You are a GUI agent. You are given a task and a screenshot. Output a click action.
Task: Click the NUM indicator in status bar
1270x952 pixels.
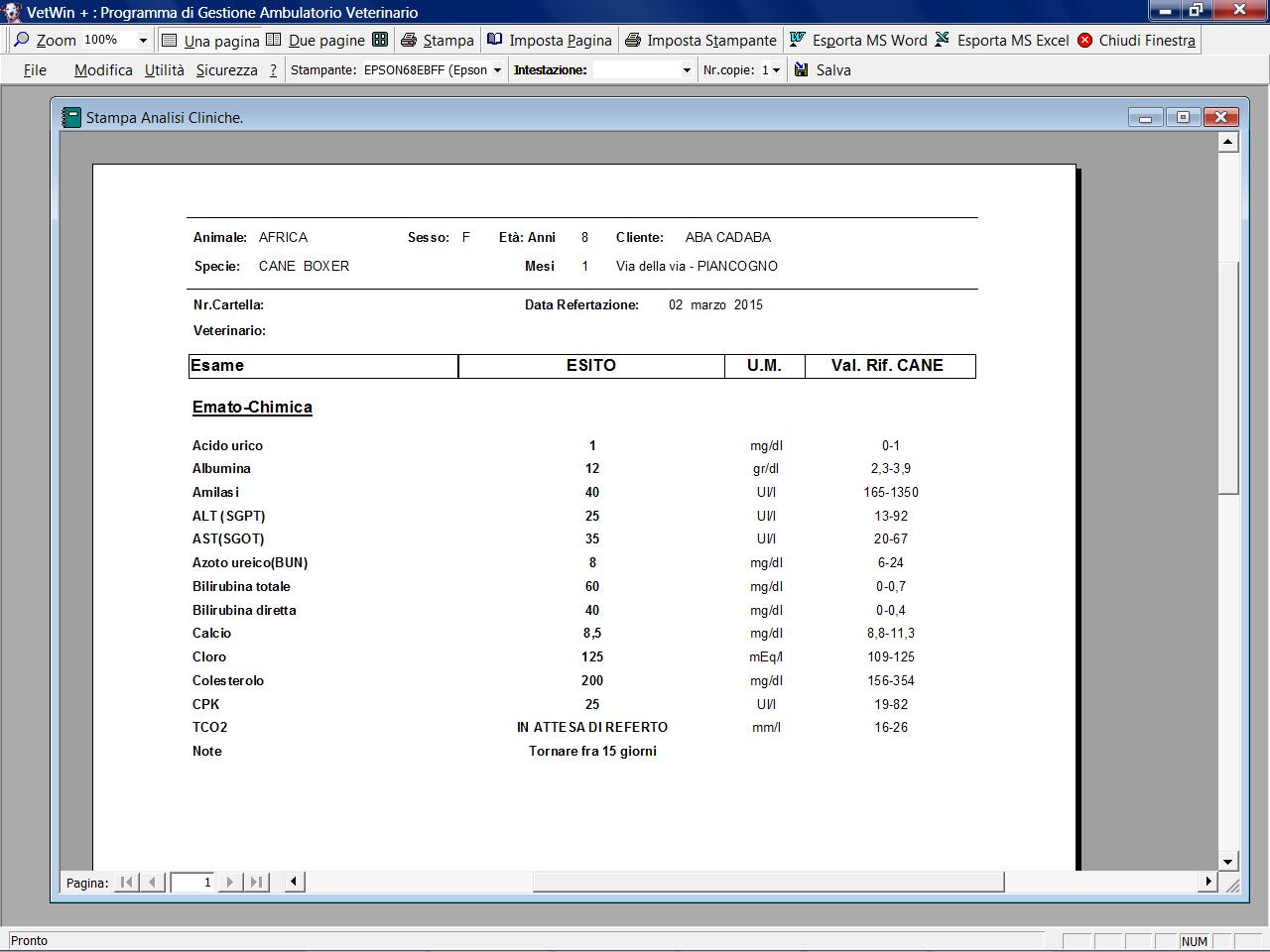click(1195, 941)
